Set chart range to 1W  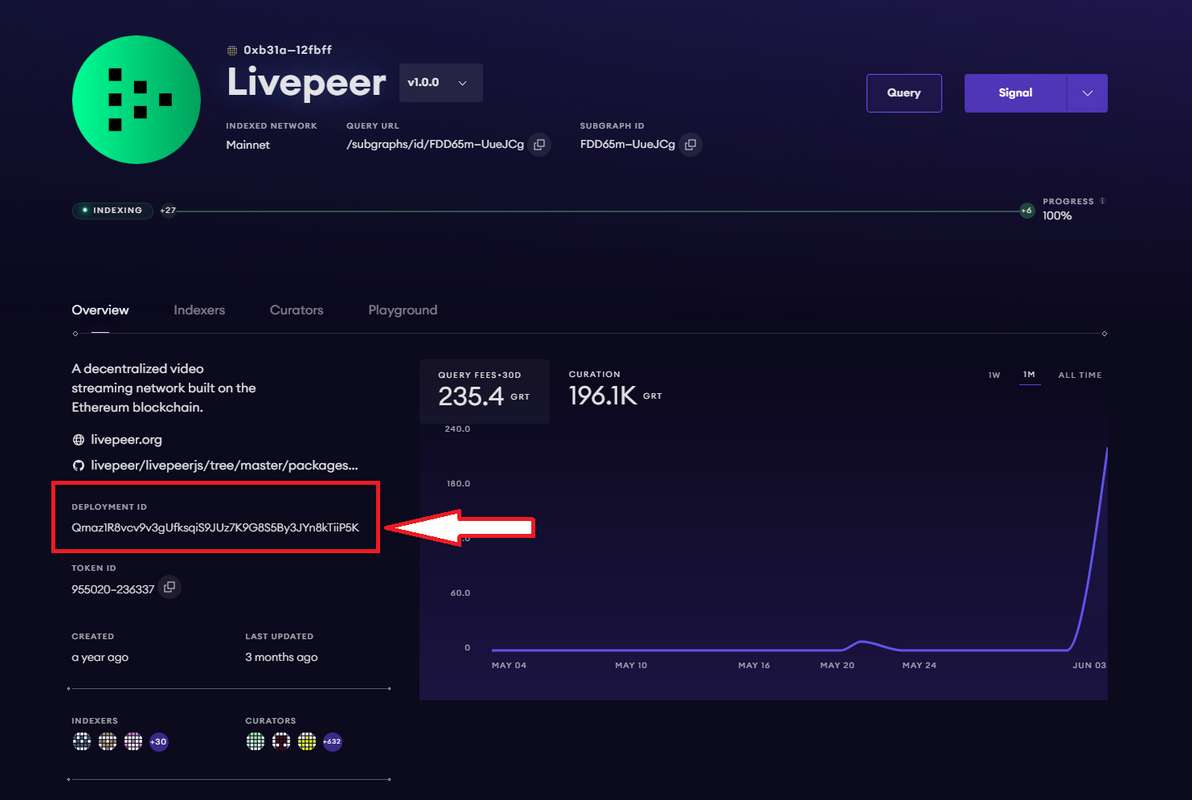(994, 375)
